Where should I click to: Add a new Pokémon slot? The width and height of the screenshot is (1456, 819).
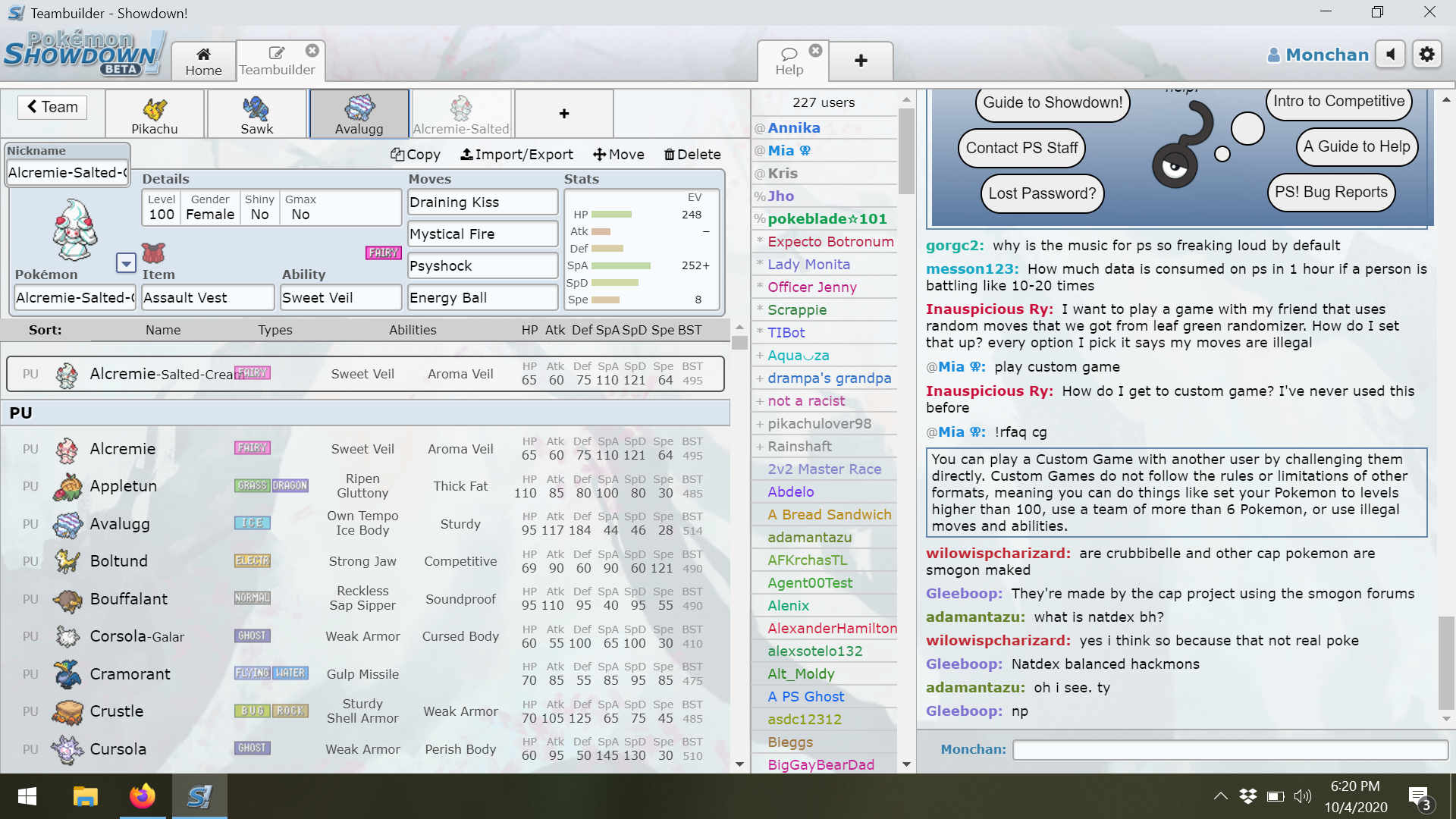tap(563, 114)
